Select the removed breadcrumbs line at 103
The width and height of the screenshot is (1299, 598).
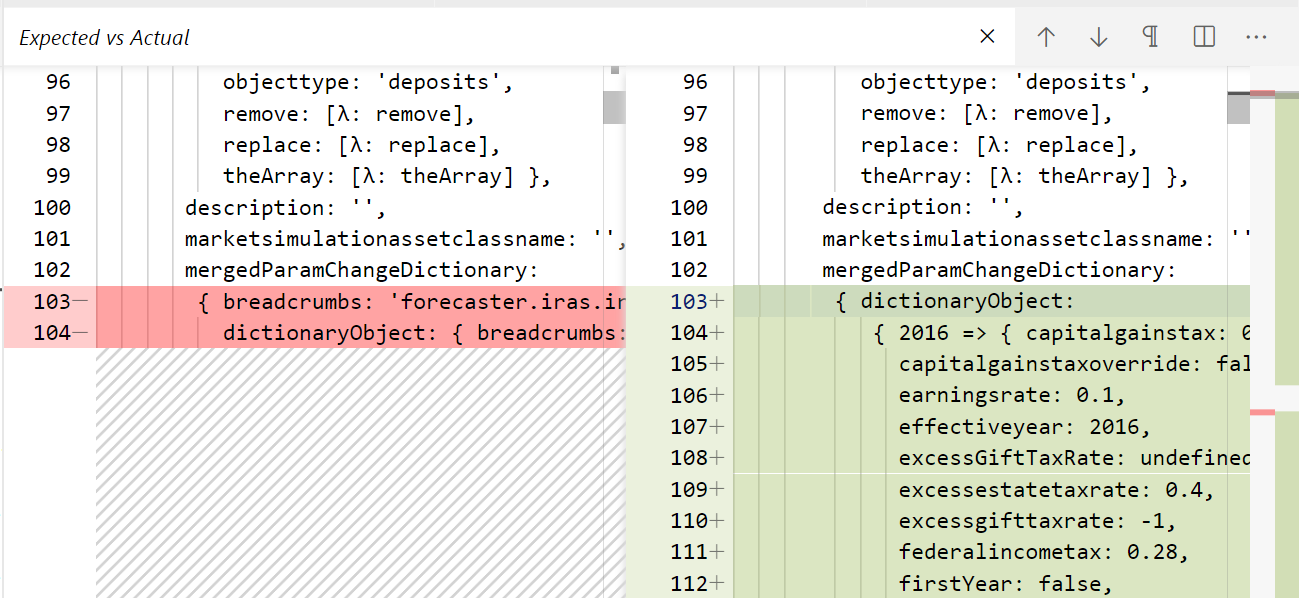tap(400, 301)
